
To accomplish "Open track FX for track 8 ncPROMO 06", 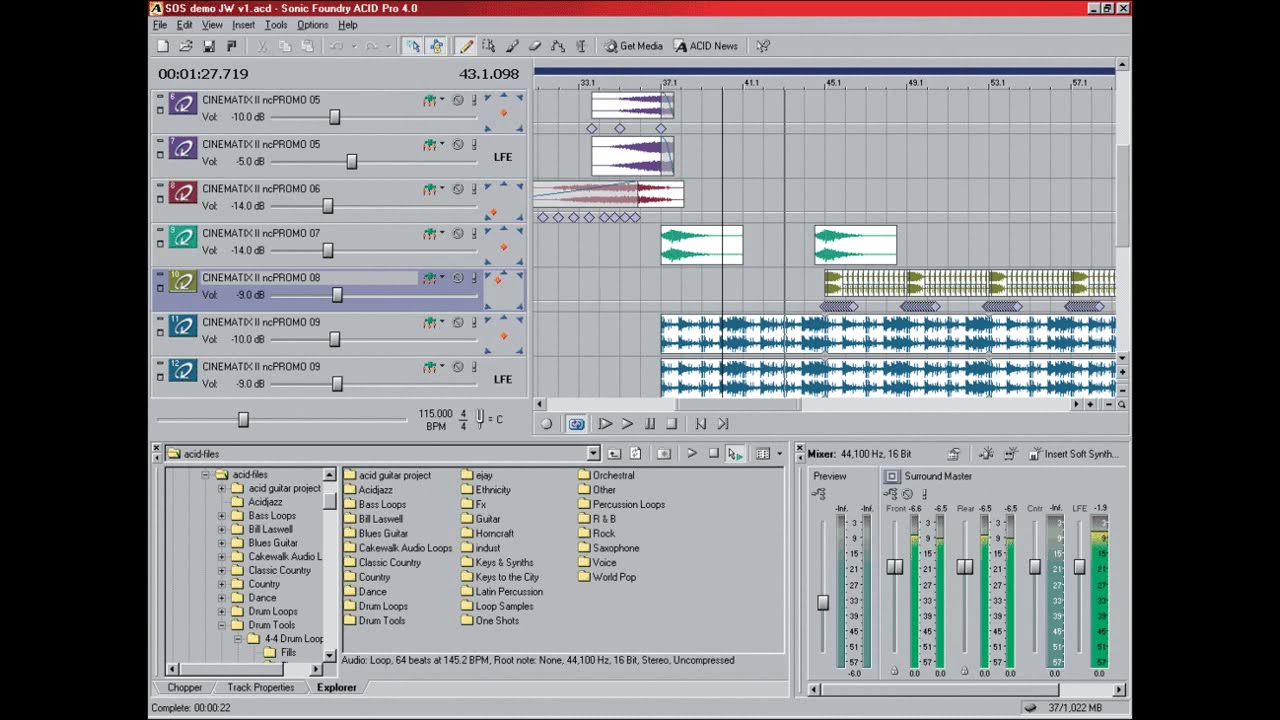I will pos(430,189).
